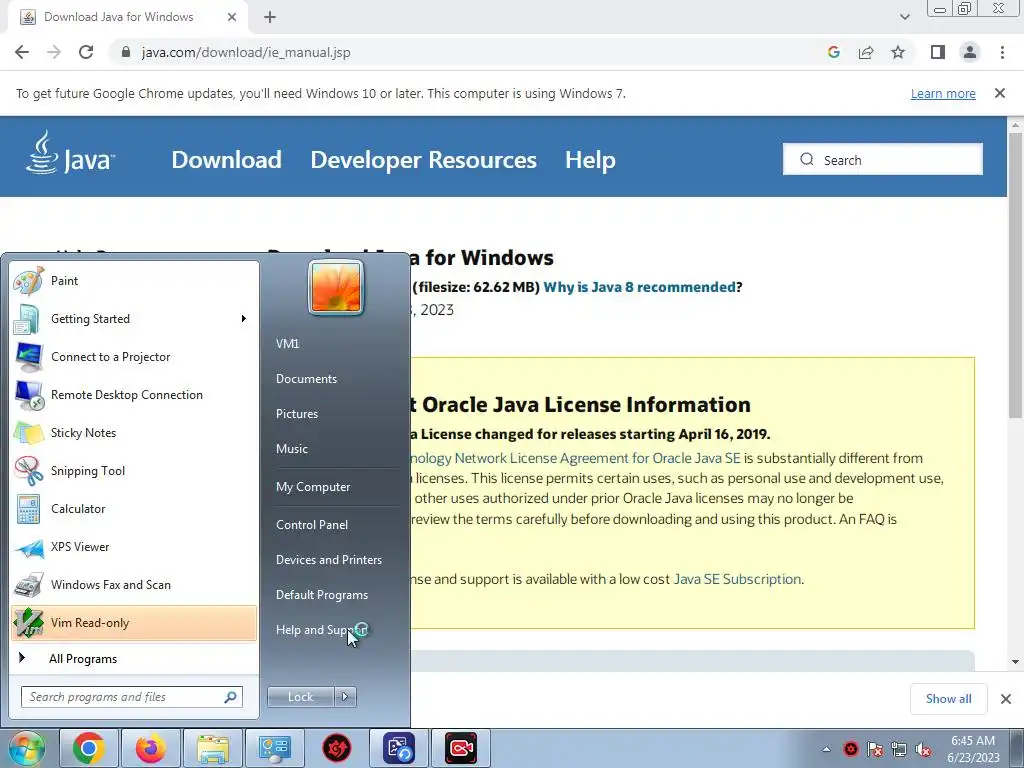Close the downloads bar
Screen dimensions: 1024x768
1006,699
